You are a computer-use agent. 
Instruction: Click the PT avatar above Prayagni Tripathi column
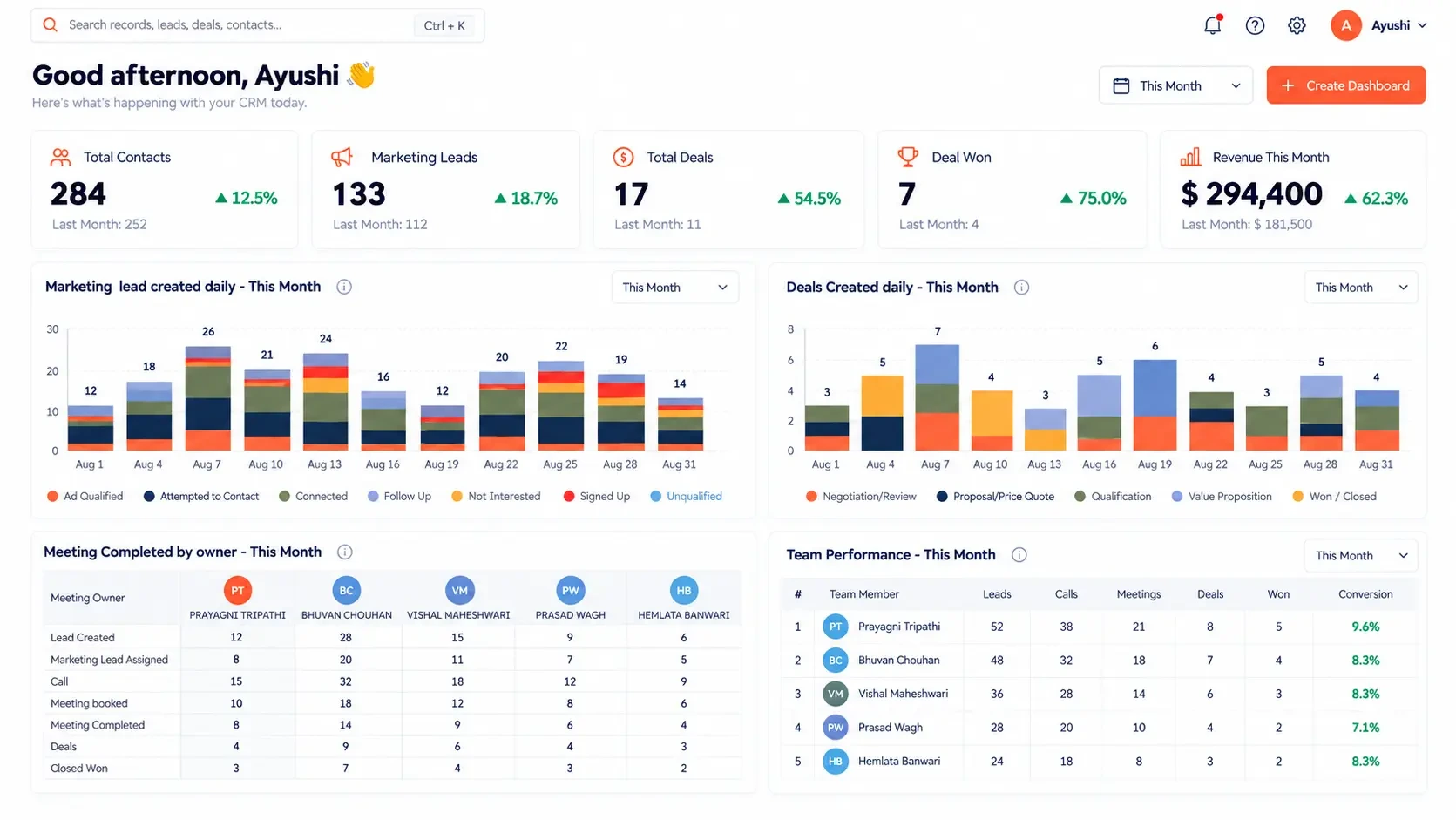pos(237,590)
